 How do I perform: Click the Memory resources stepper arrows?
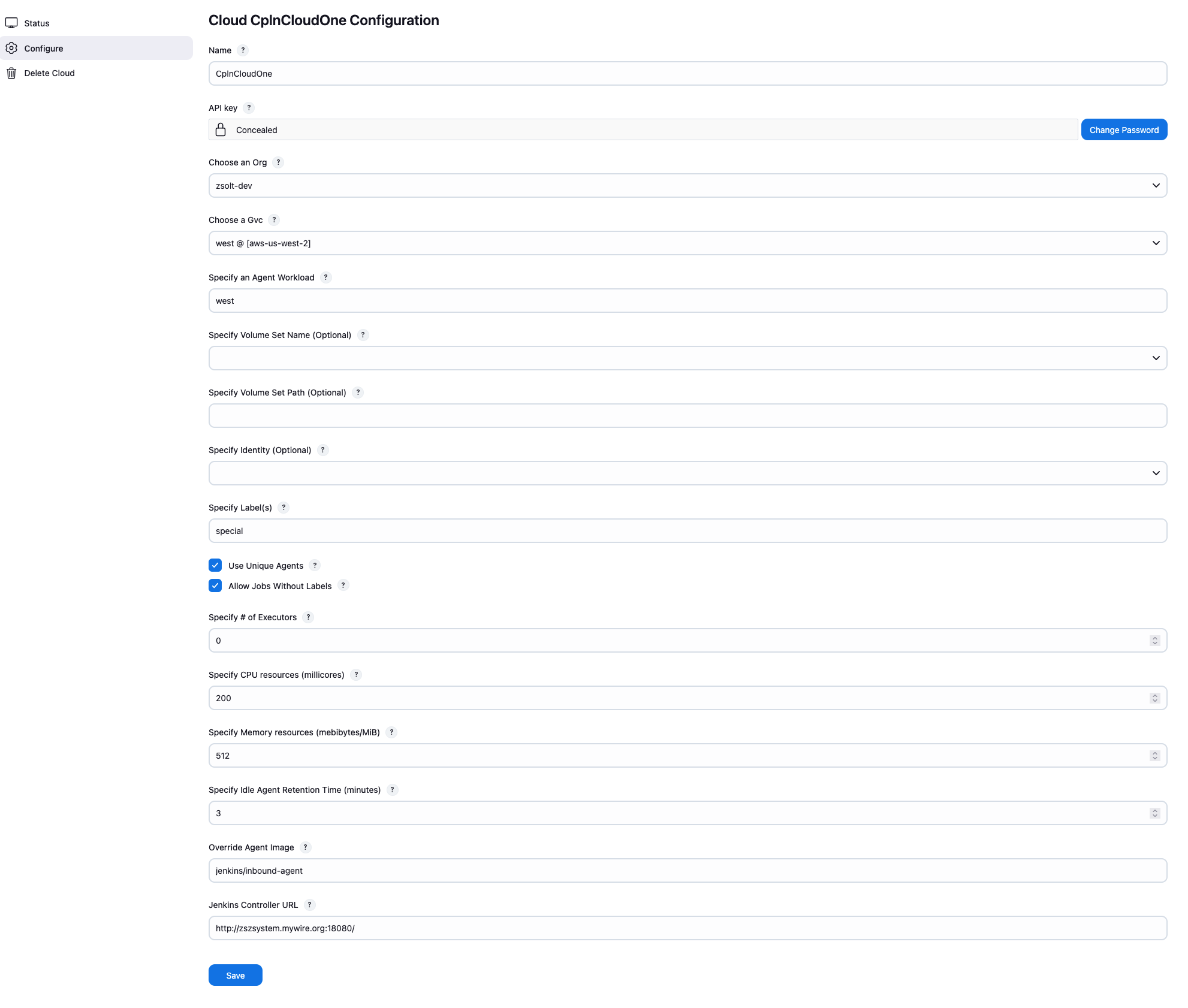[x=1154, y=756]
